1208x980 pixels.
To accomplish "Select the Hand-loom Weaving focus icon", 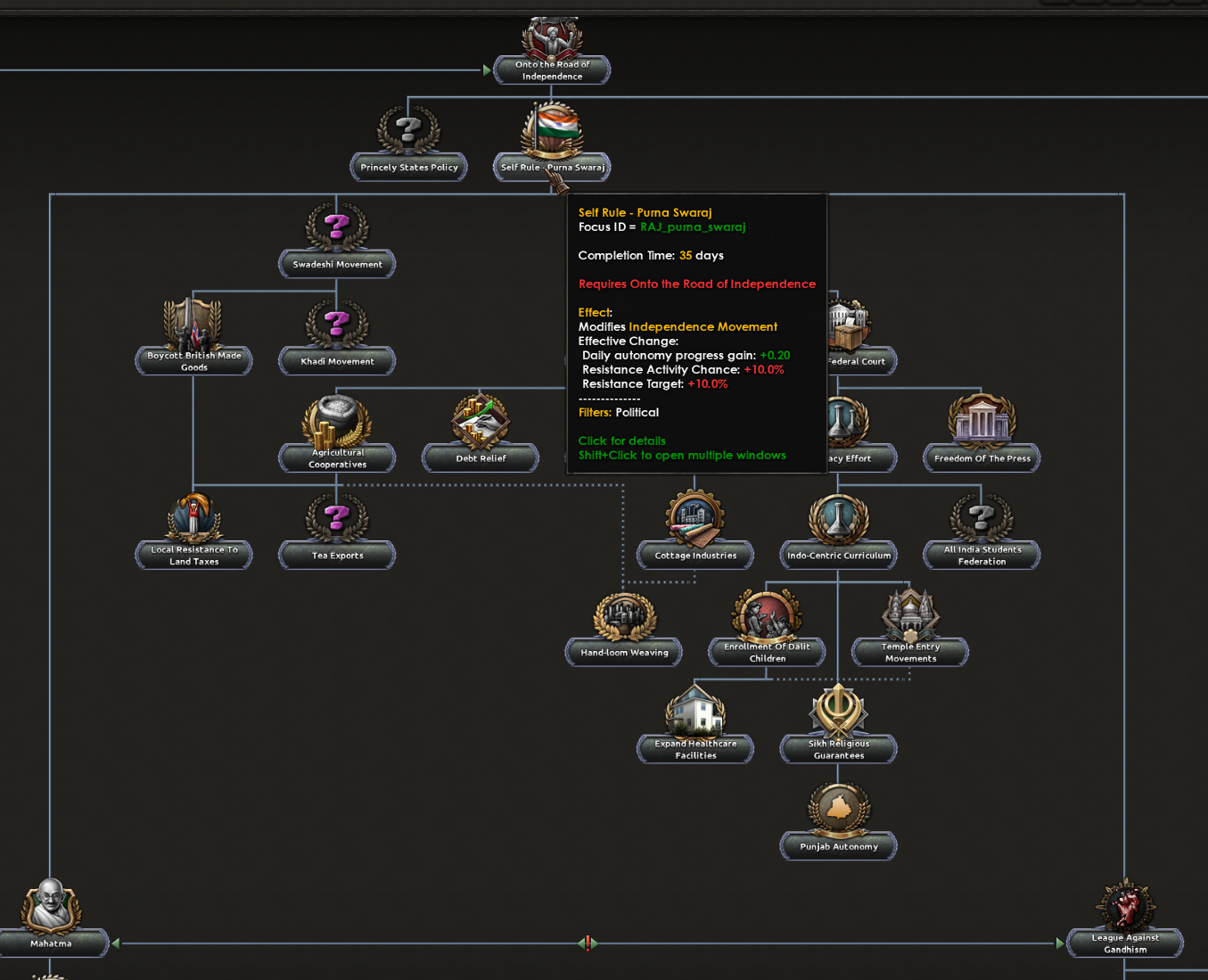I will (624, 615).
